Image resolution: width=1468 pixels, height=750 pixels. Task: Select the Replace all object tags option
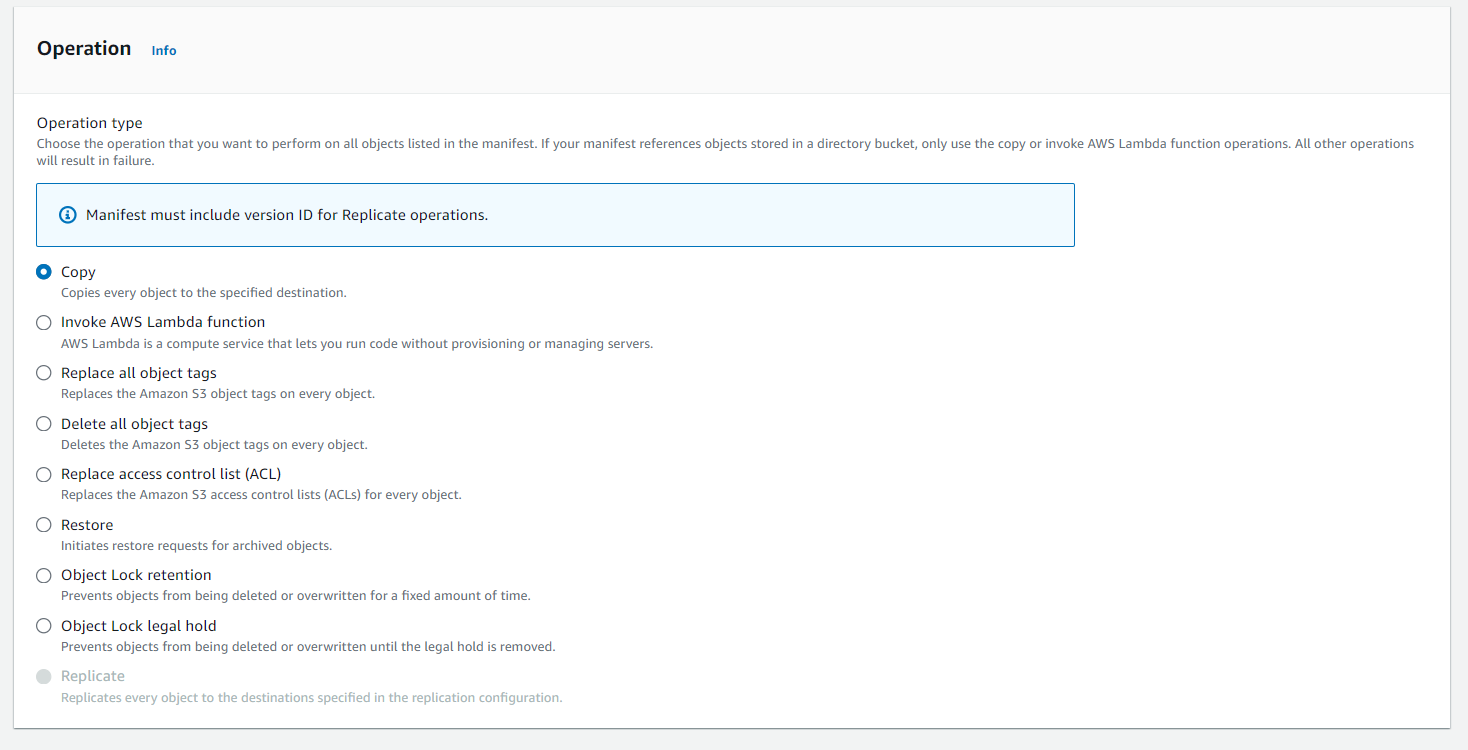[44, 373]
